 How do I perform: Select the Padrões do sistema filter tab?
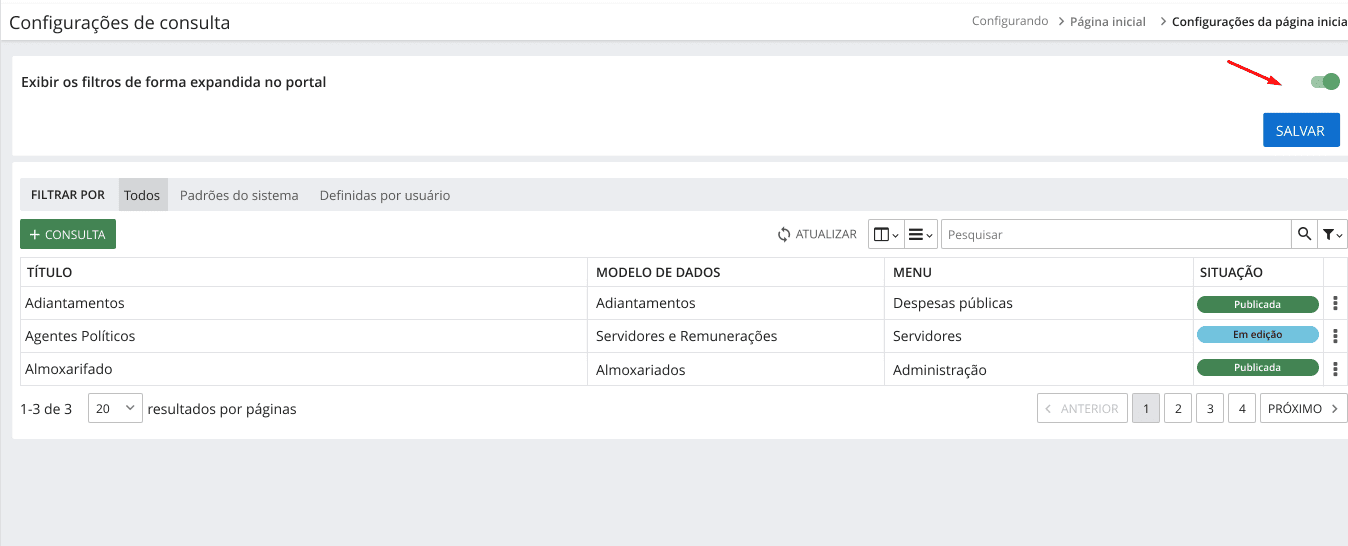point(239,195)
